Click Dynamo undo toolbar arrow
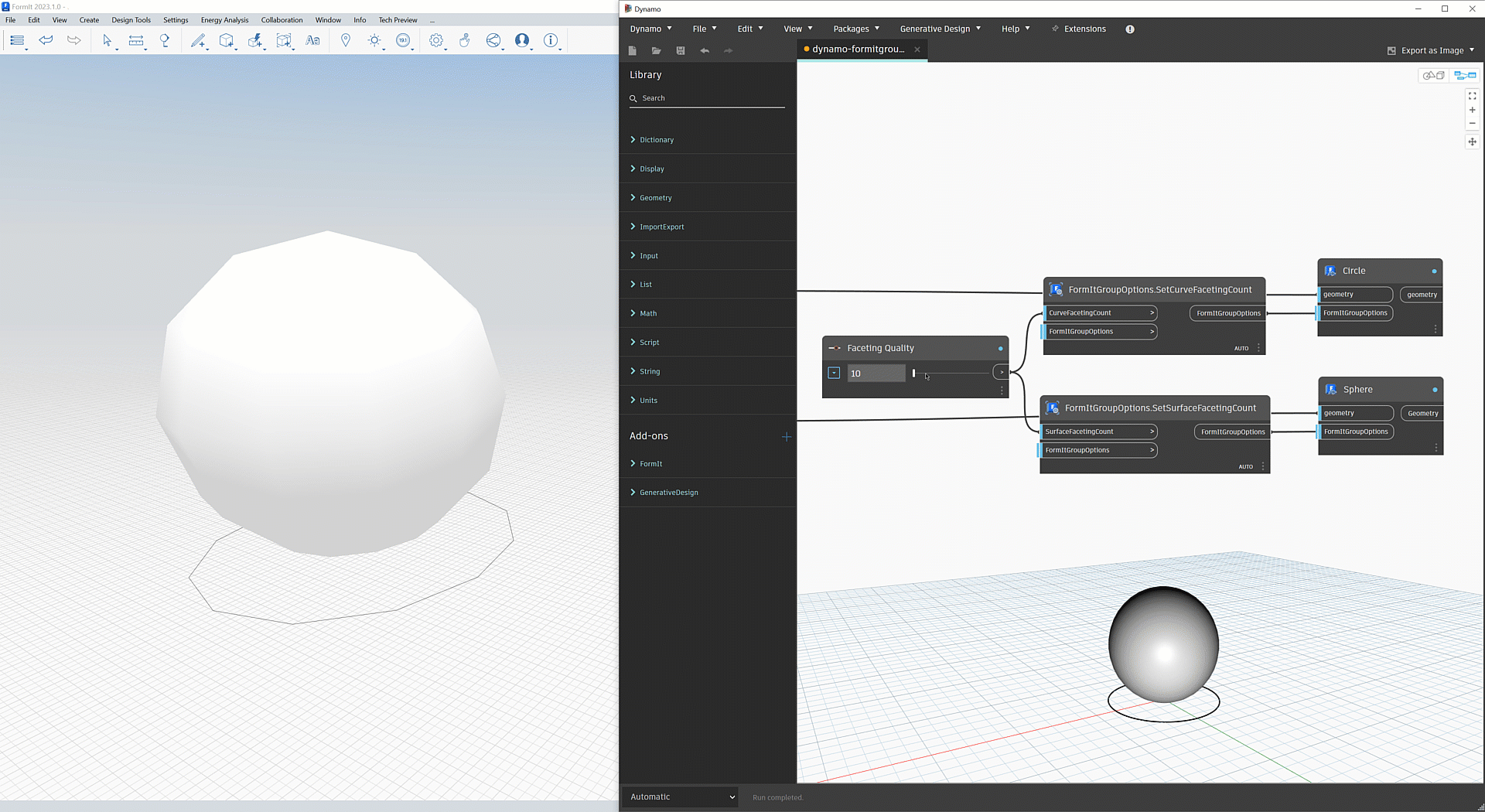Image resolution: width=1485 pixels, height=812 pixels. [705, 50]
